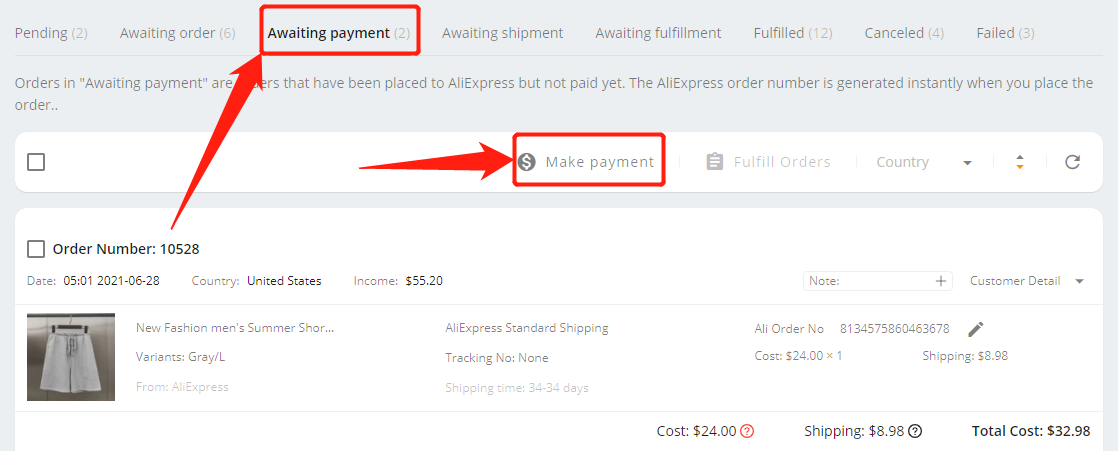Select the Canceled tab

tap(904, 33)
